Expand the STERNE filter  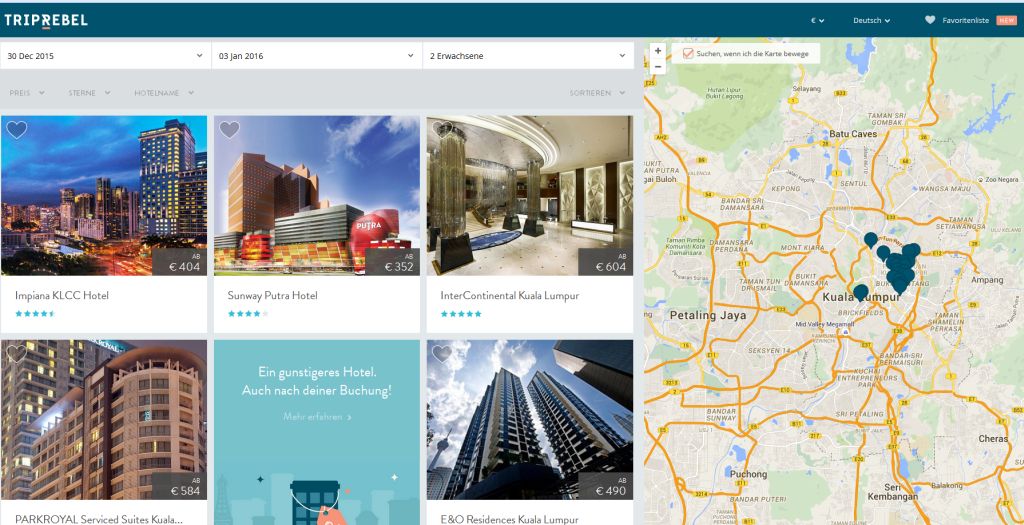pyautogui.click(x=89, y=93)
